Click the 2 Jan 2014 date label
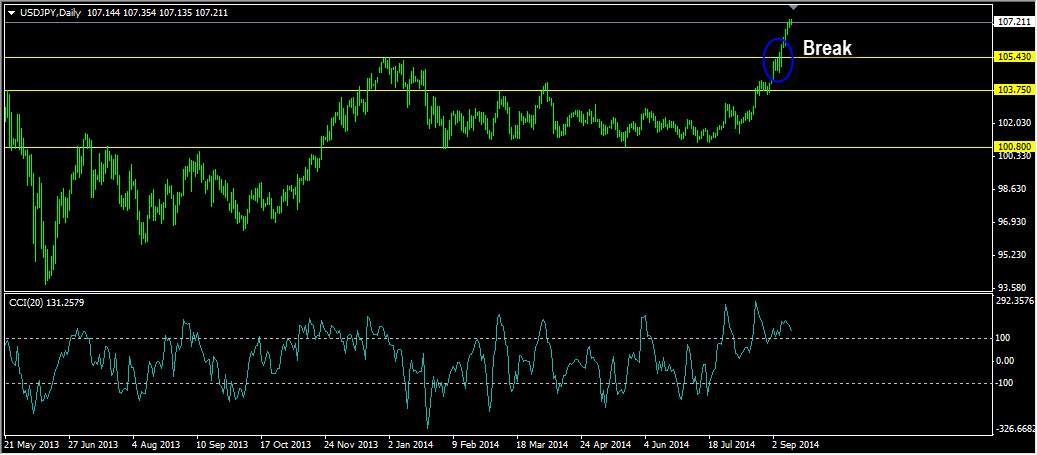The width and height of the screenshot is (1037, 455). point(410,444)
